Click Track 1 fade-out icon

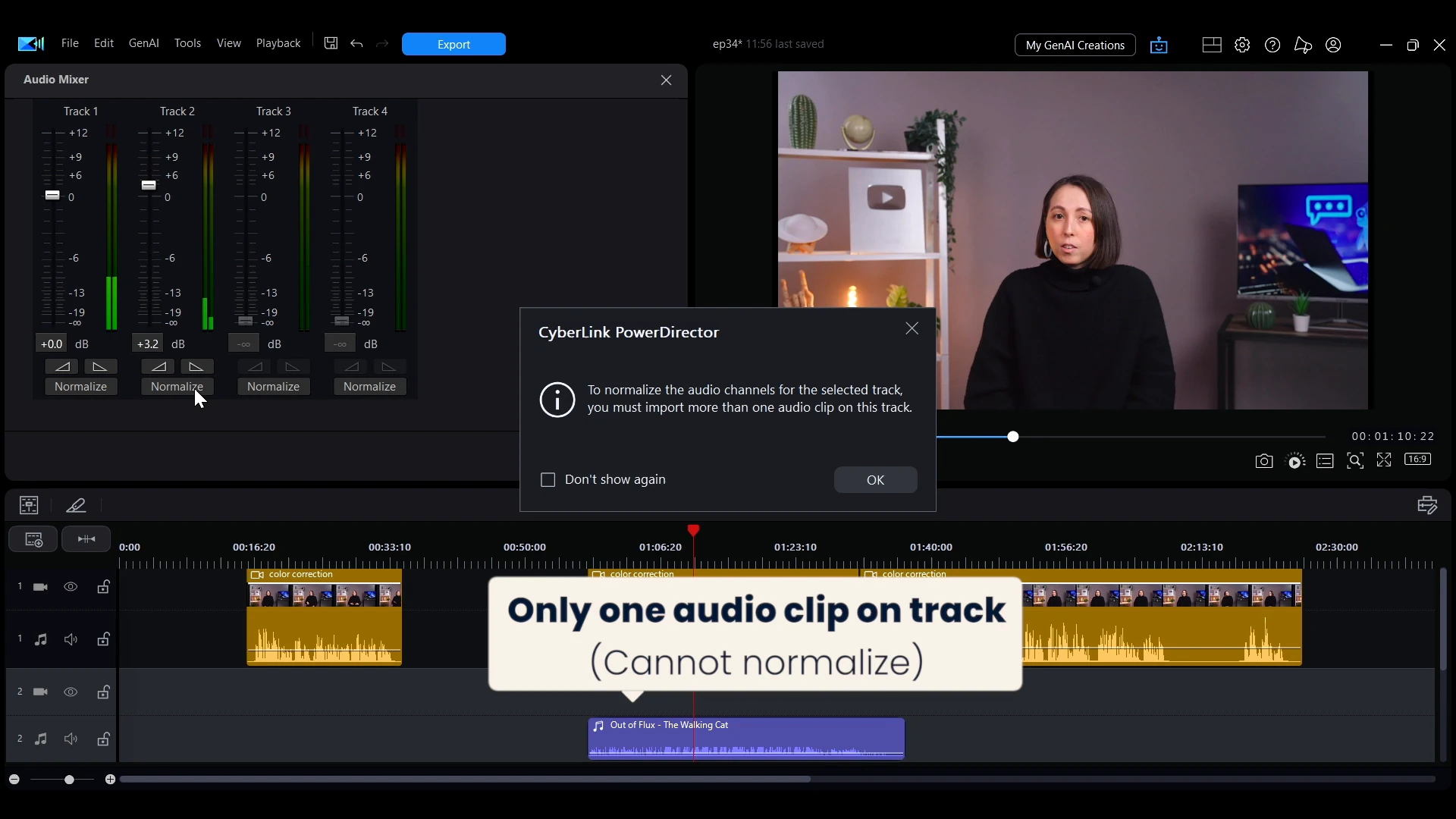pos(100,367)
